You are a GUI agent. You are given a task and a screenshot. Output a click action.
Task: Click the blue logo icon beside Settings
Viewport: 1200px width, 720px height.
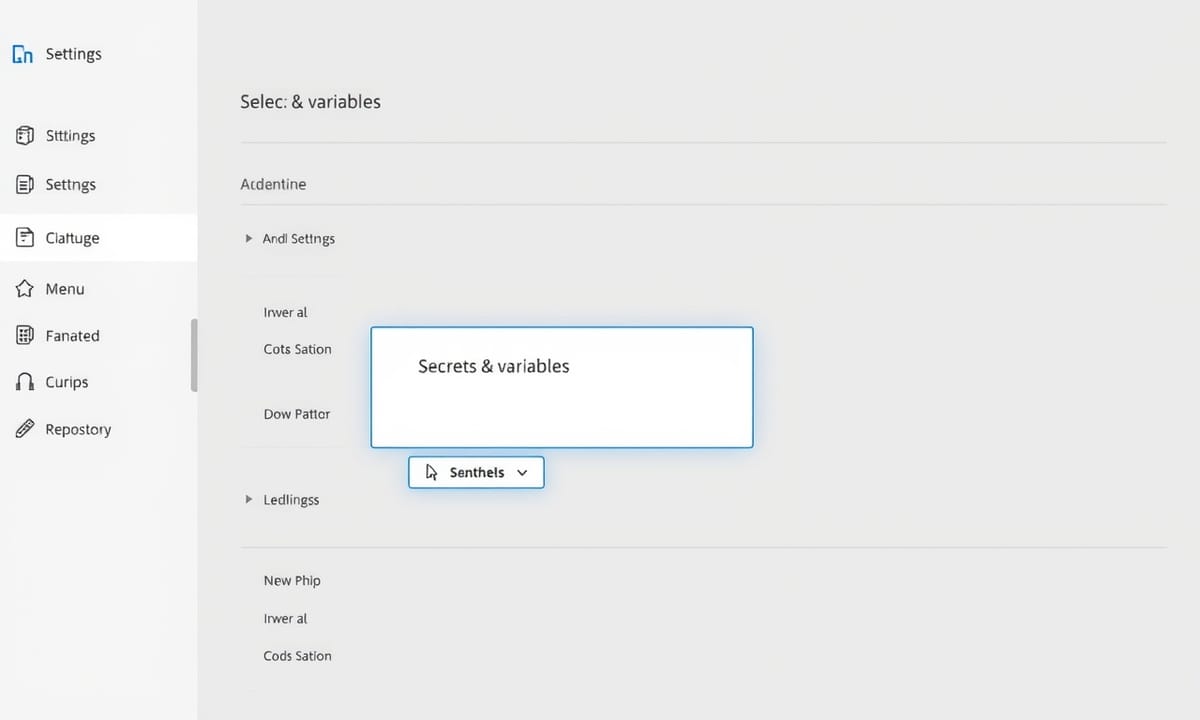point(22,55)
